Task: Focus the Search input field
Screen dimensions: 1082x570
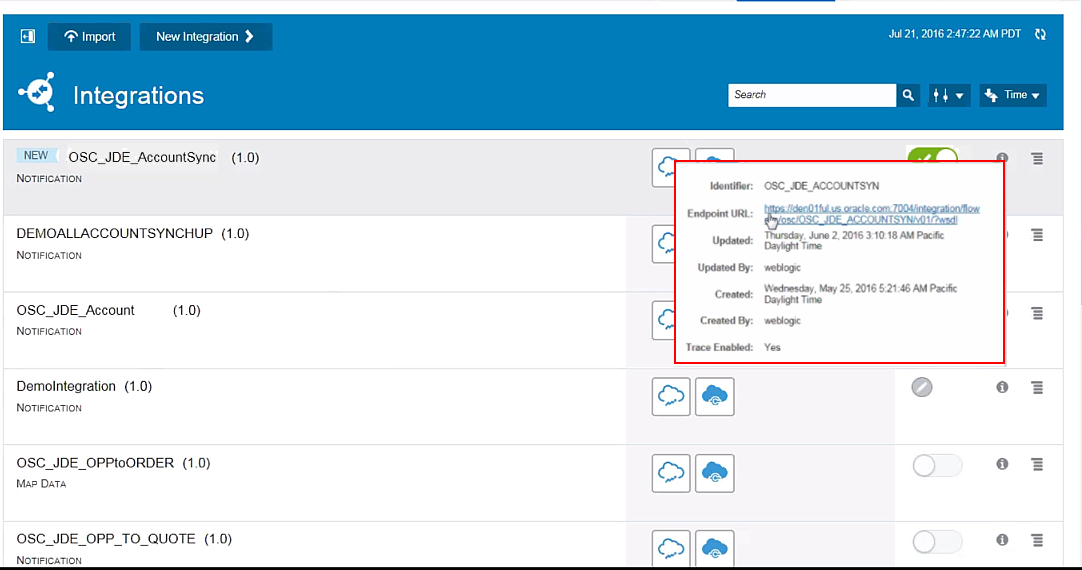Action: (812, 95)
